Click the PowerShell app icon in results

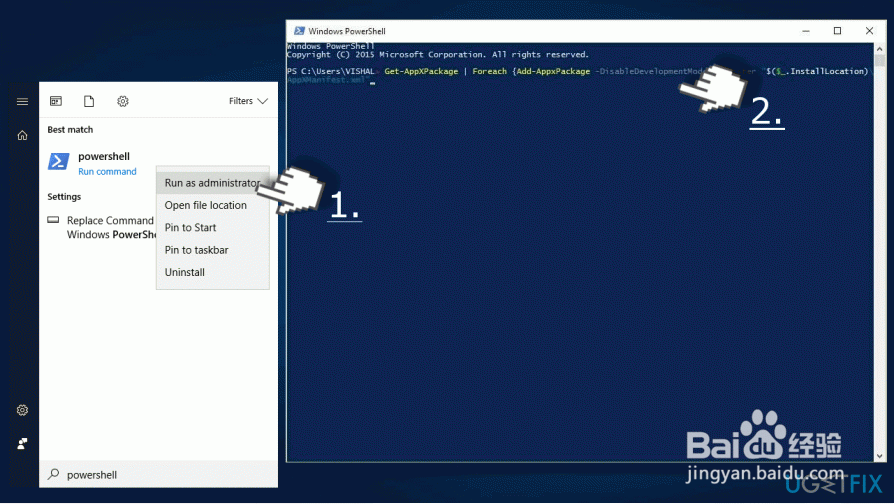58,161
